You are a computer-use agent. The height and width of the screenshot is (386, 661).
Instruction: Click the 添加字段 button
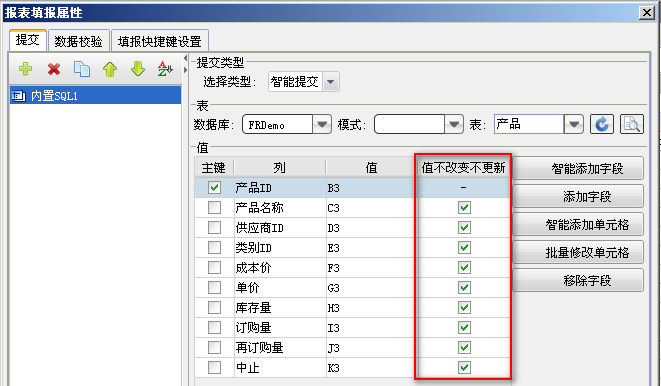click(578, 196)
